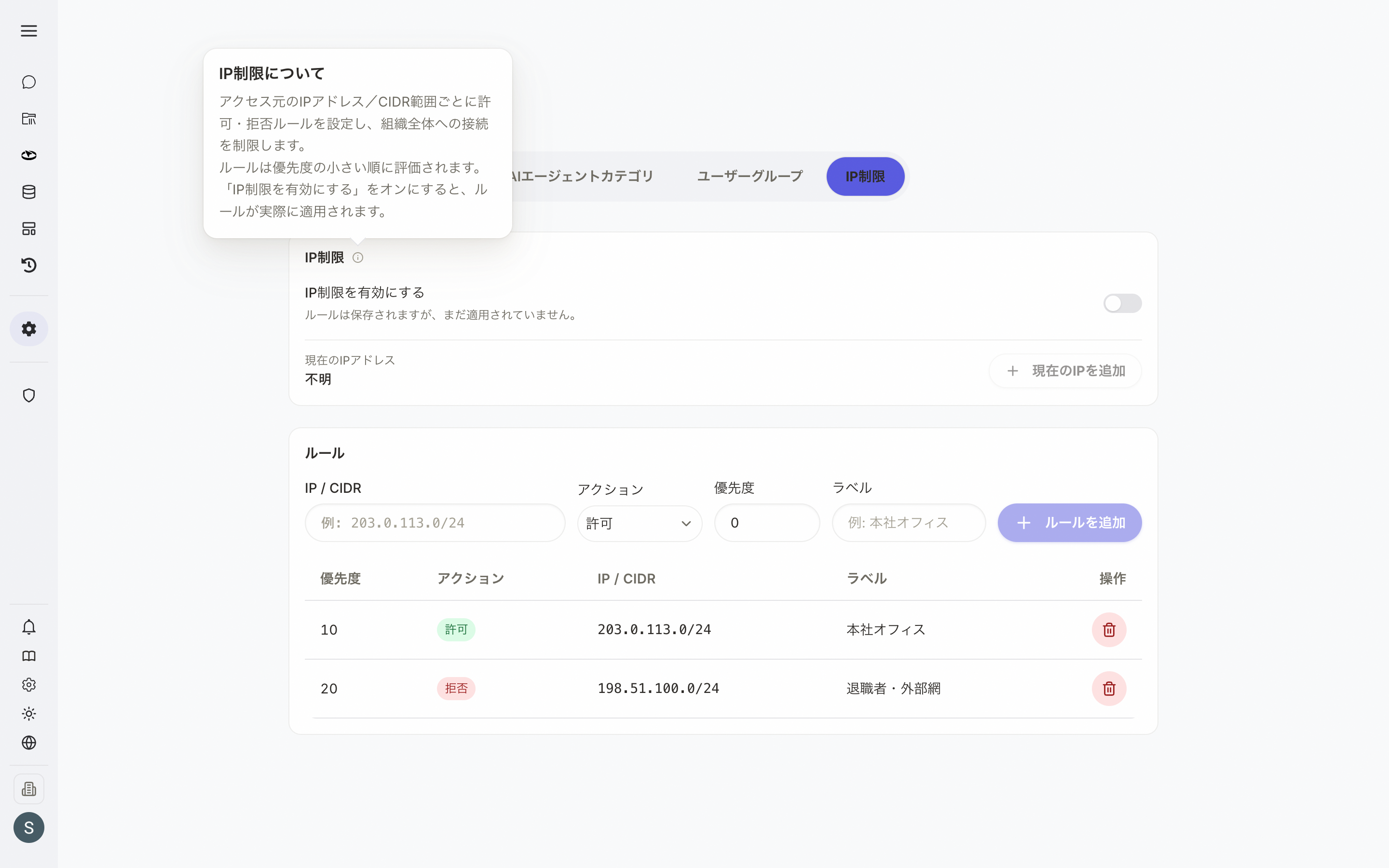Click the 退職者・外部網 label cell
1389x868 pixels.
pos(894,688)
